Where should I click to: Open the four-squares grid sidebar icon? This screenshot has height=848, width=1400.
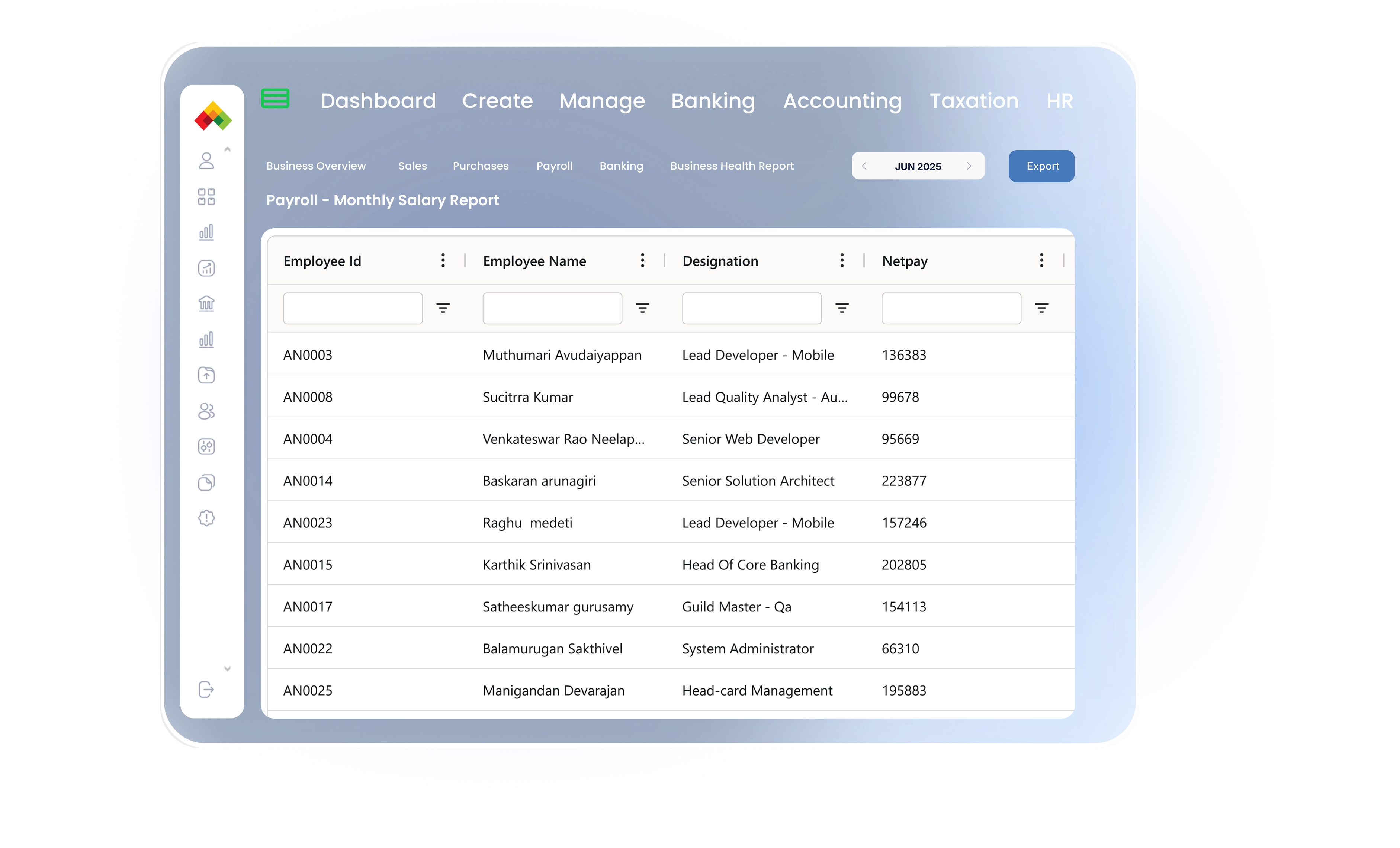coord(206,196)
